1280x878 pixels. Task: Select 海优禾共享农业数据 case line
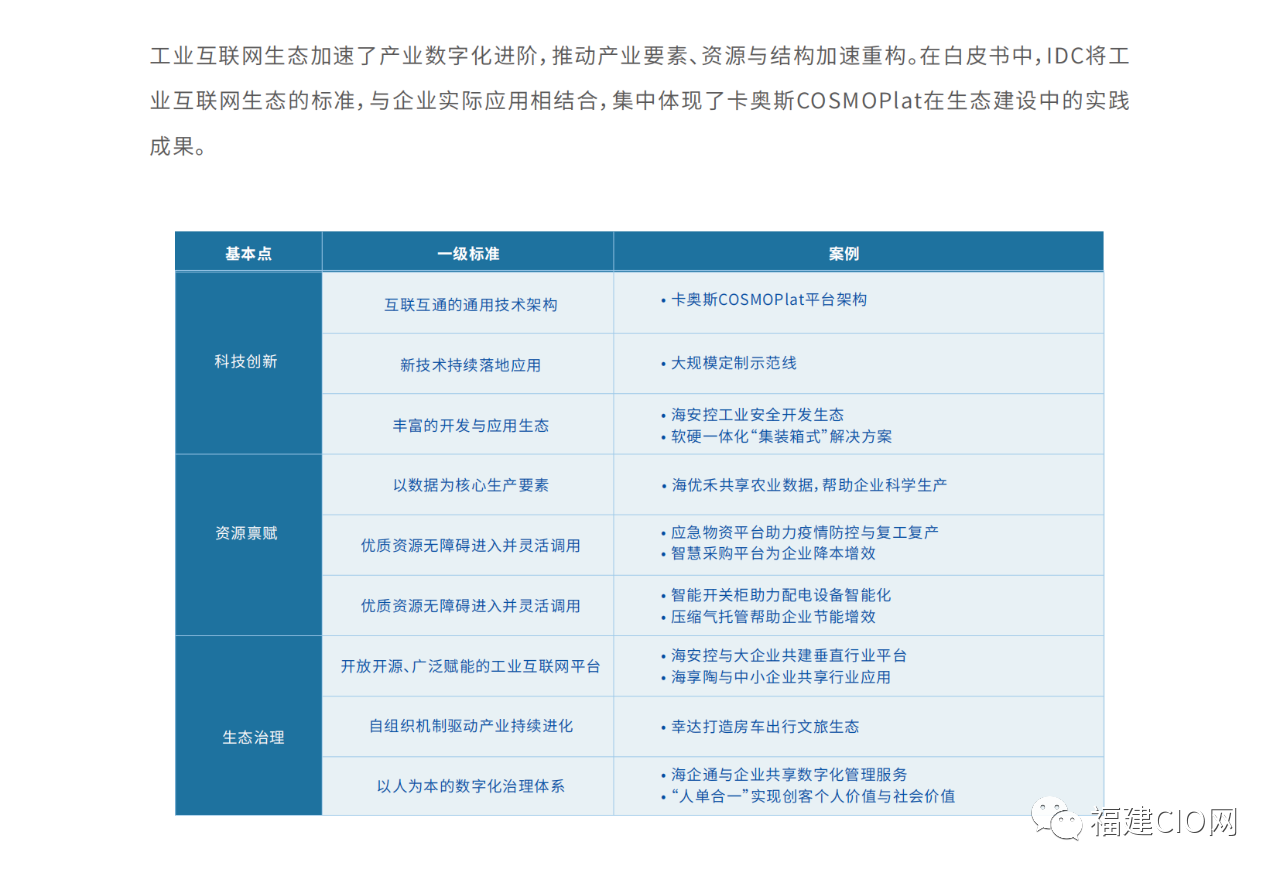(803, 485)
